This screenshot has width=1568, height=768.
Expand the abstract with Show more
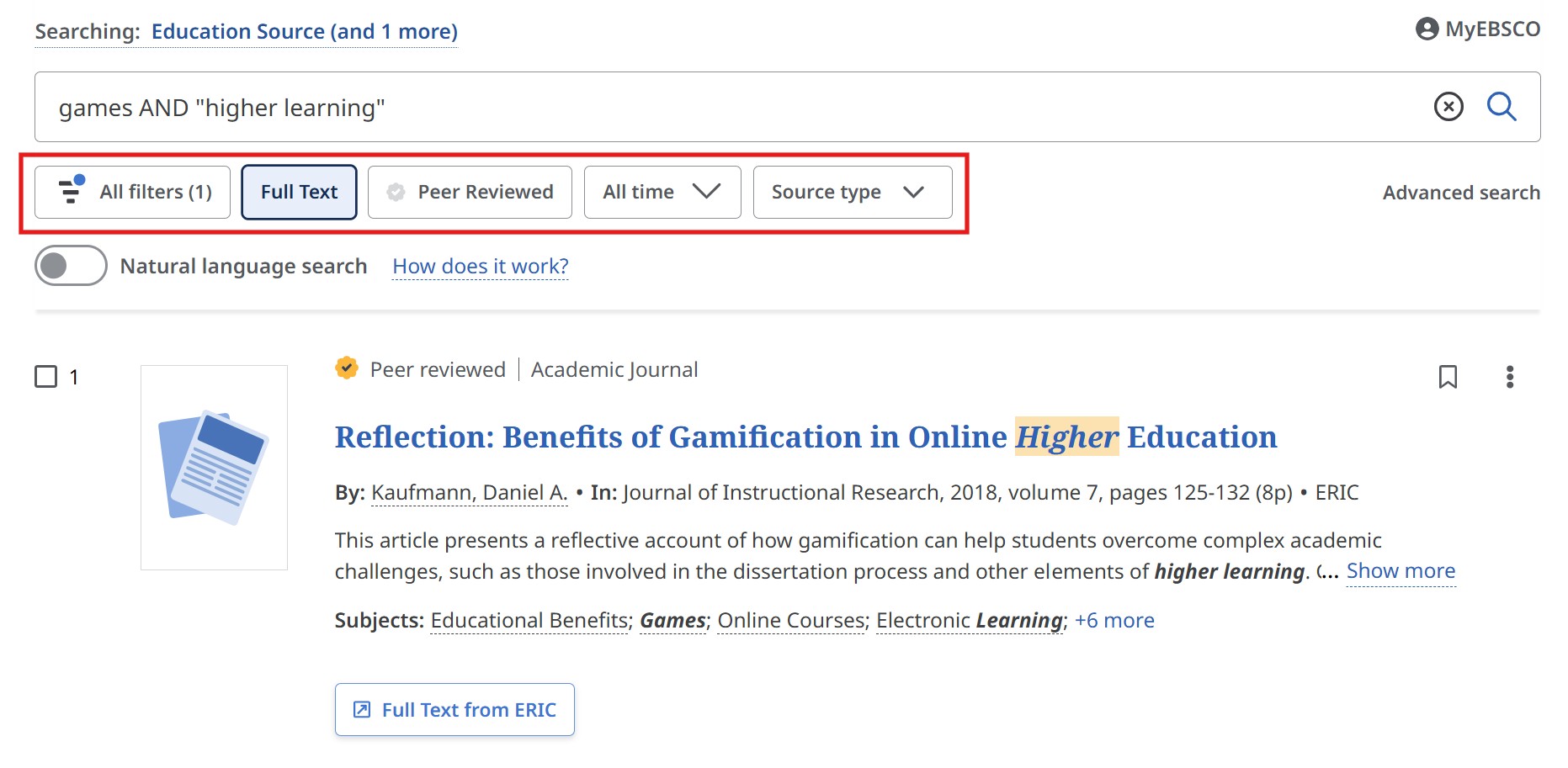coord(1401,570)
